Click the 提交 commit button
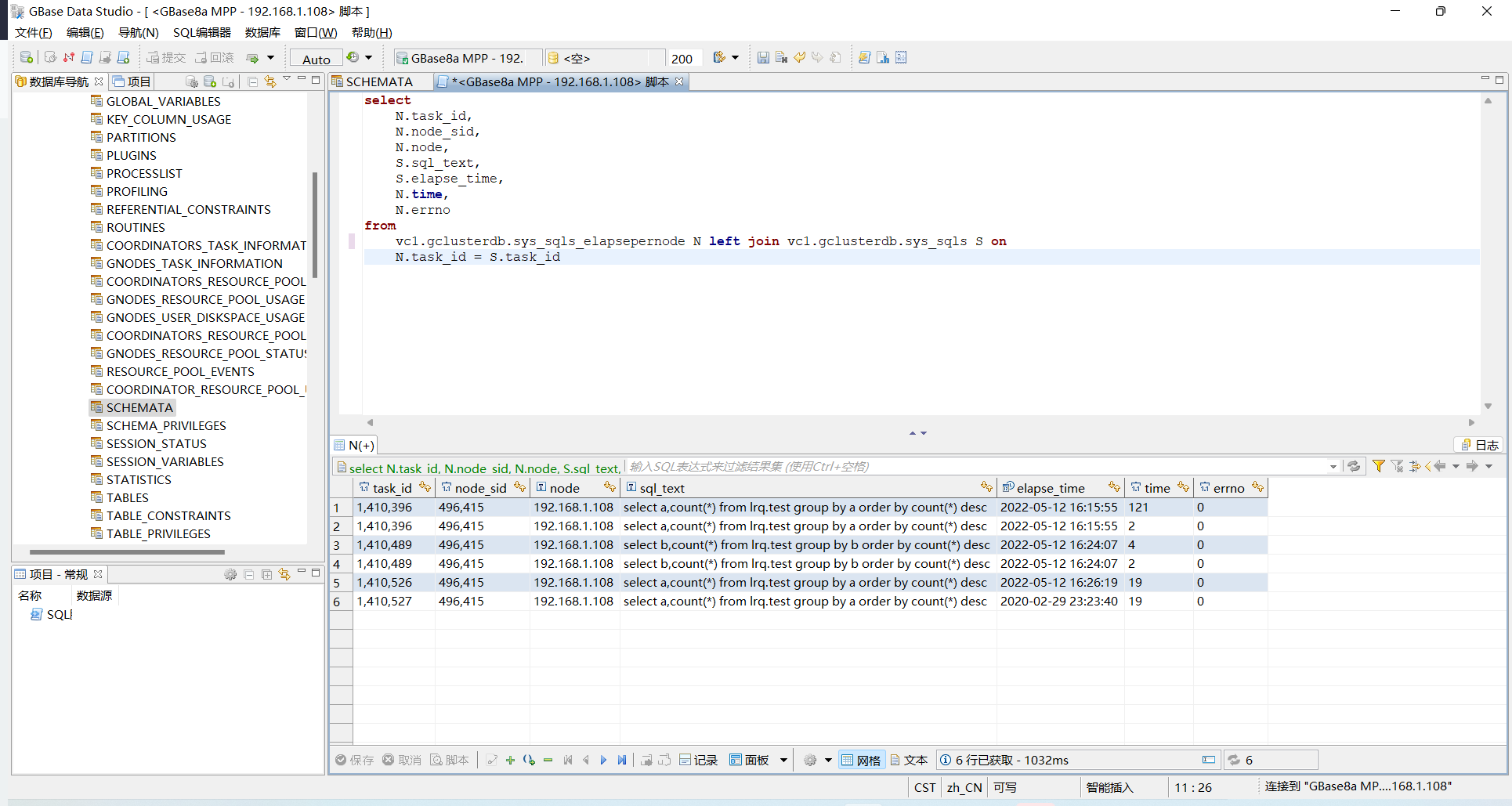This screenshot has height=806, width=1512. (166, 57)
